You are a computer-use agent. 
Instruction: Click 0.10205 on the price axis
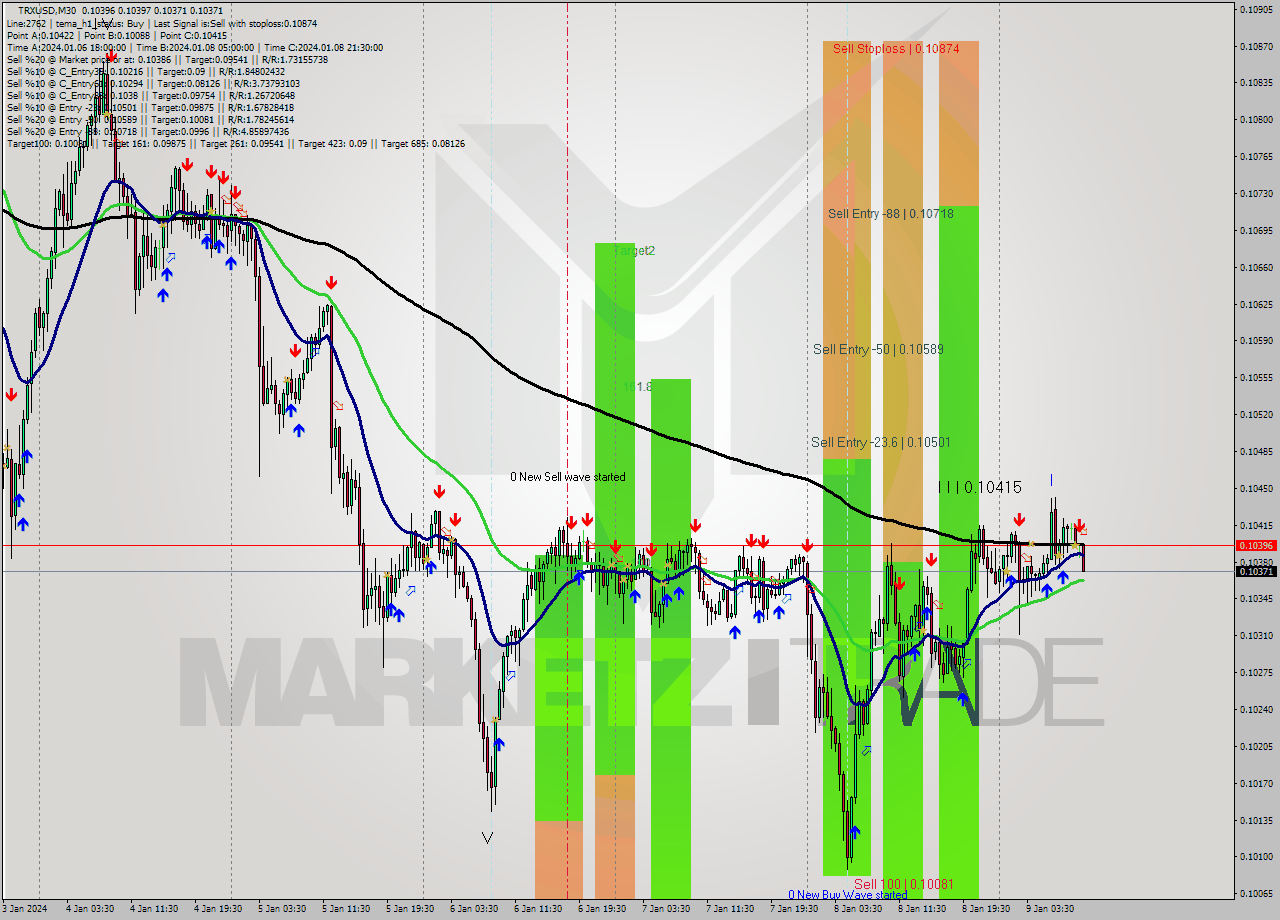(x=1256, y=746)
